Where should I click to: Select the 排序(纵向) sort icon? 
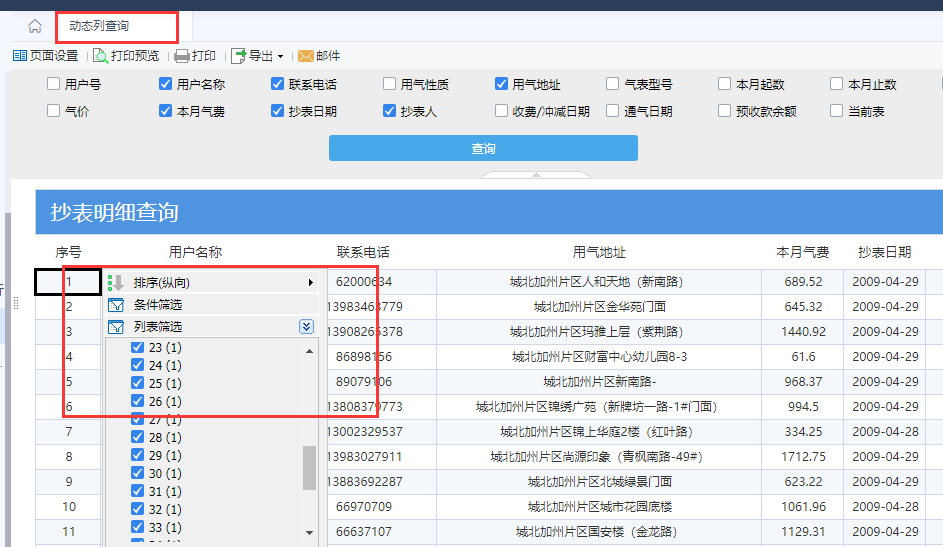click(115, 283)
